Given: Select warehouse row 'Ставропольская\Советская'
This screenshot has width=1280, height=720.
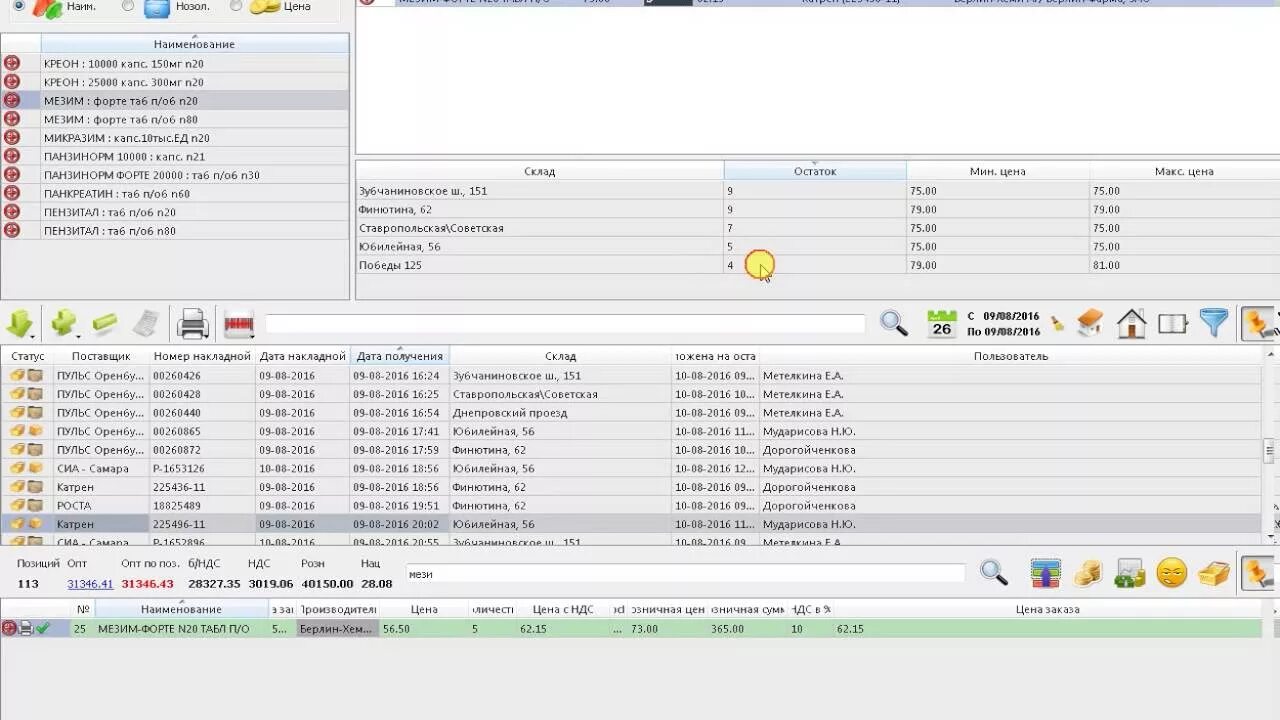Looking at the screenshot, I should [817, 228].
